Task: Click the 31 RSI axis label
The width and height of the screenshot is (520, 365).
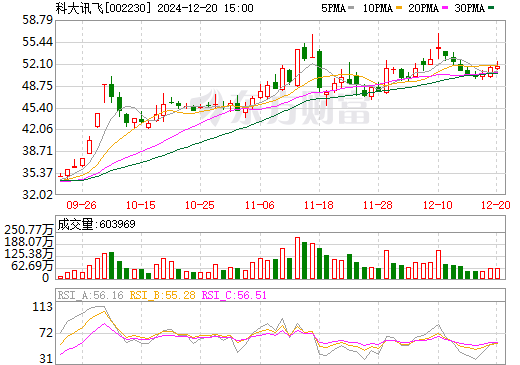Action: pyautogui.click(x=46, y=359)
